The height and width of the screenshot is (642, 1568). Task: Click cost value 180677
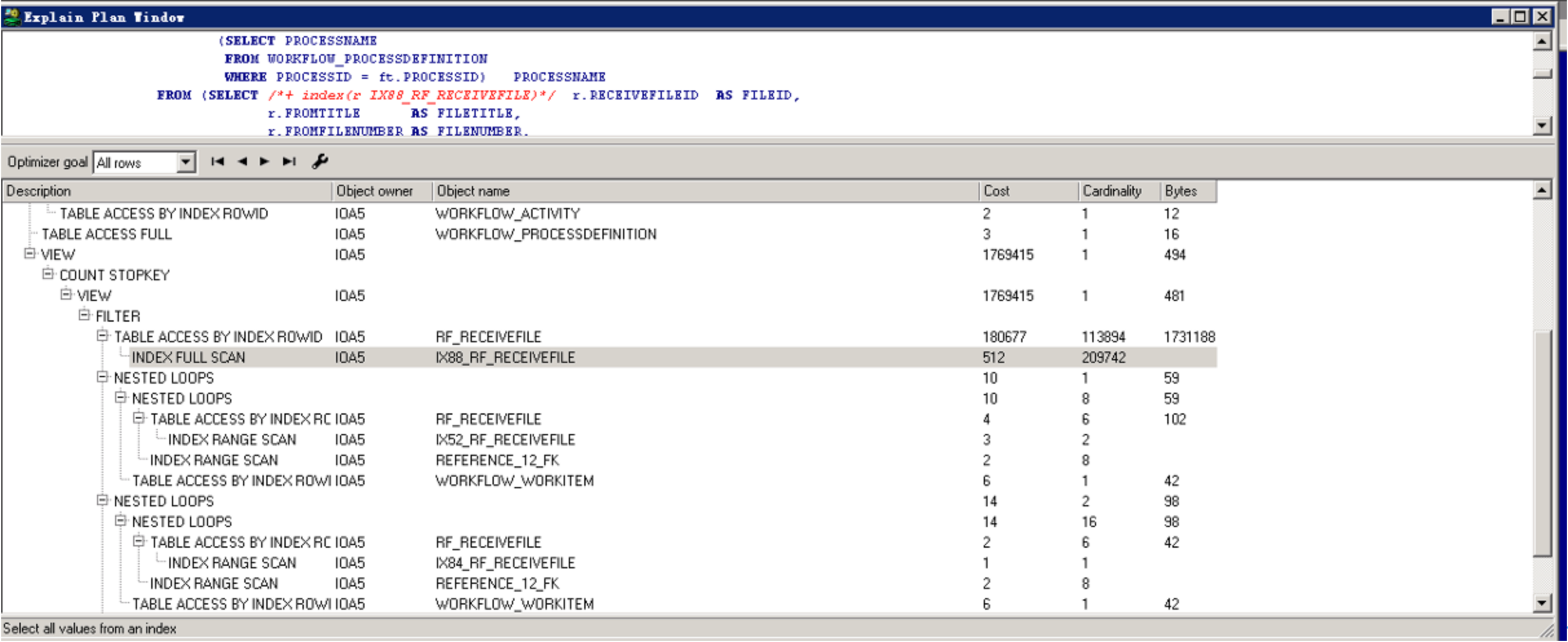pyautogui.click(x=1004, y=337)
